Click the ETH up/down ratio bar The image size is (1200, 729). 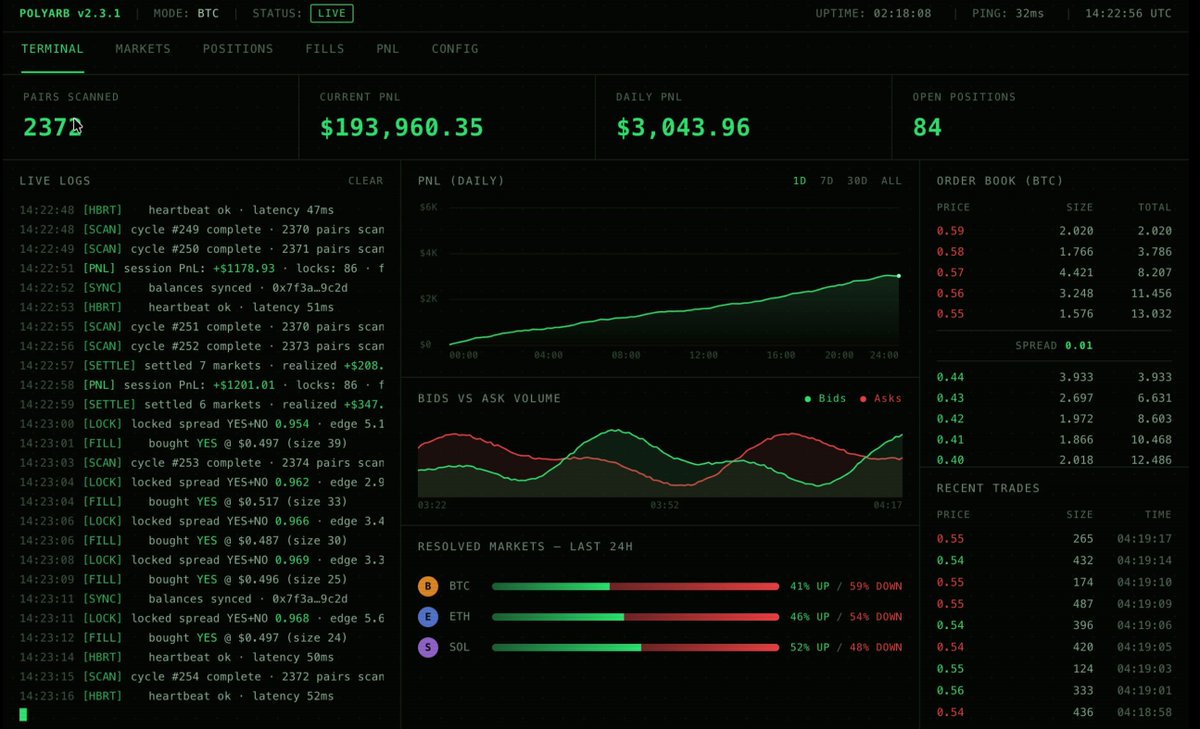635,617
